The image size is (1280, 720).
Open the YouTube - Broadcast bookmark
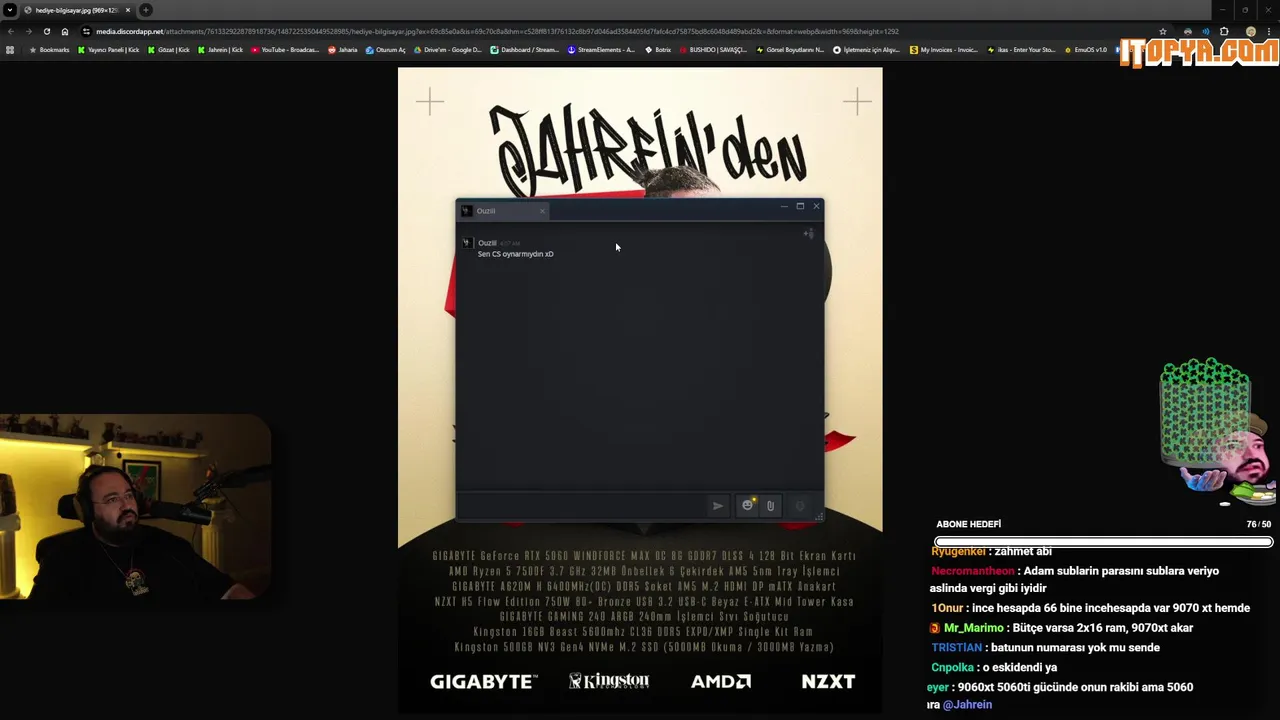286,49
